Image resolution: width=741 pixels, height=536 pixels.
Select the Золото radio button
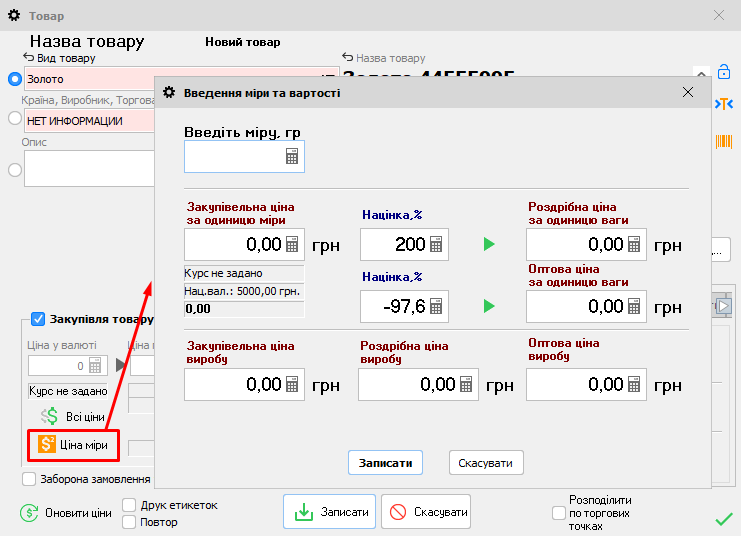point(14,79)
